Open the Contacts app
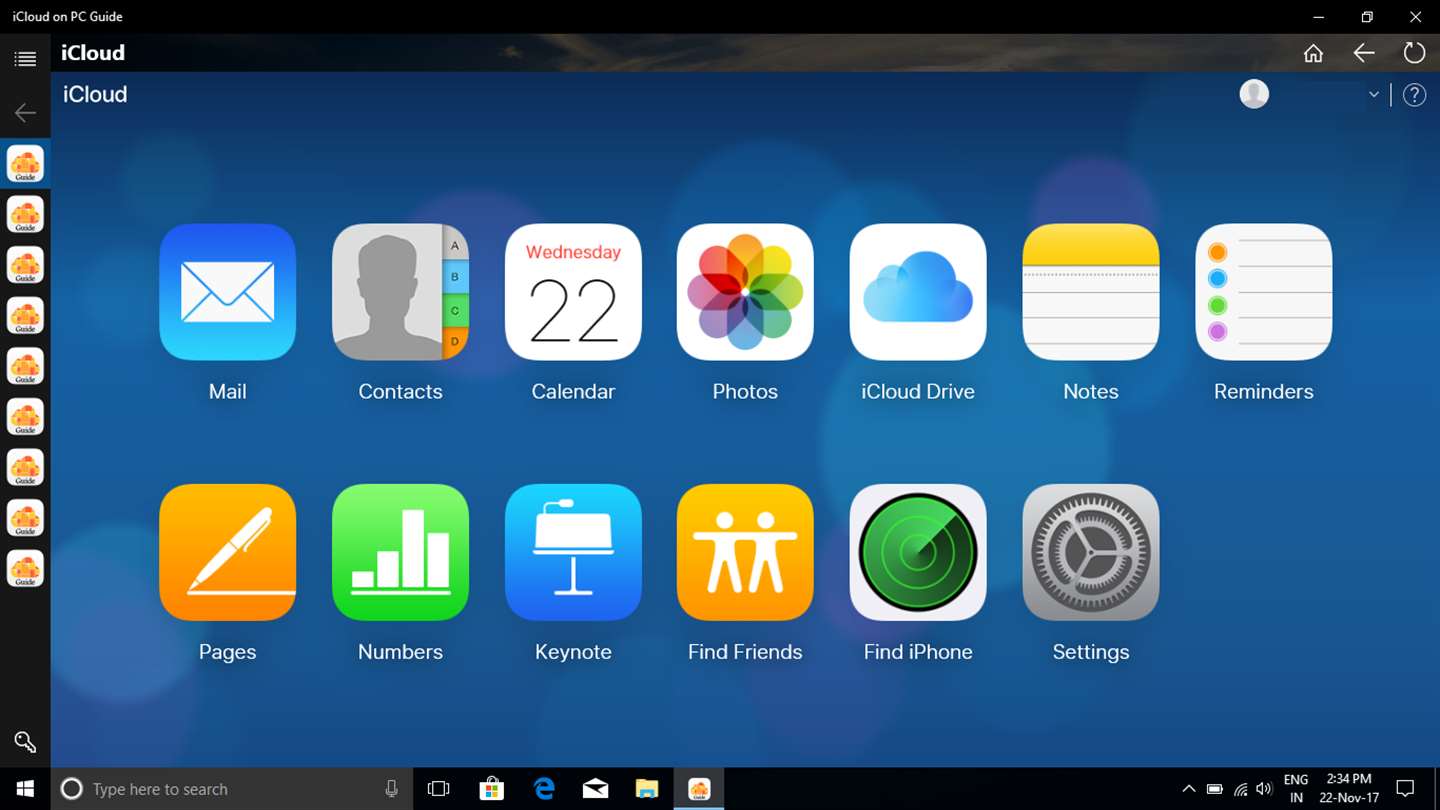This screenshot has height=810, width=1440. click(400, 292)
